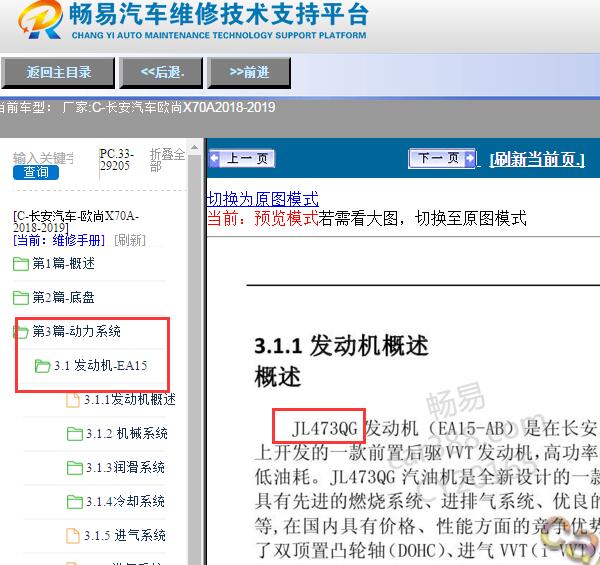Viewport: 600px width, 565px height.
Task: Return to main directory with 返回主目录
Action: coord(58,73)
